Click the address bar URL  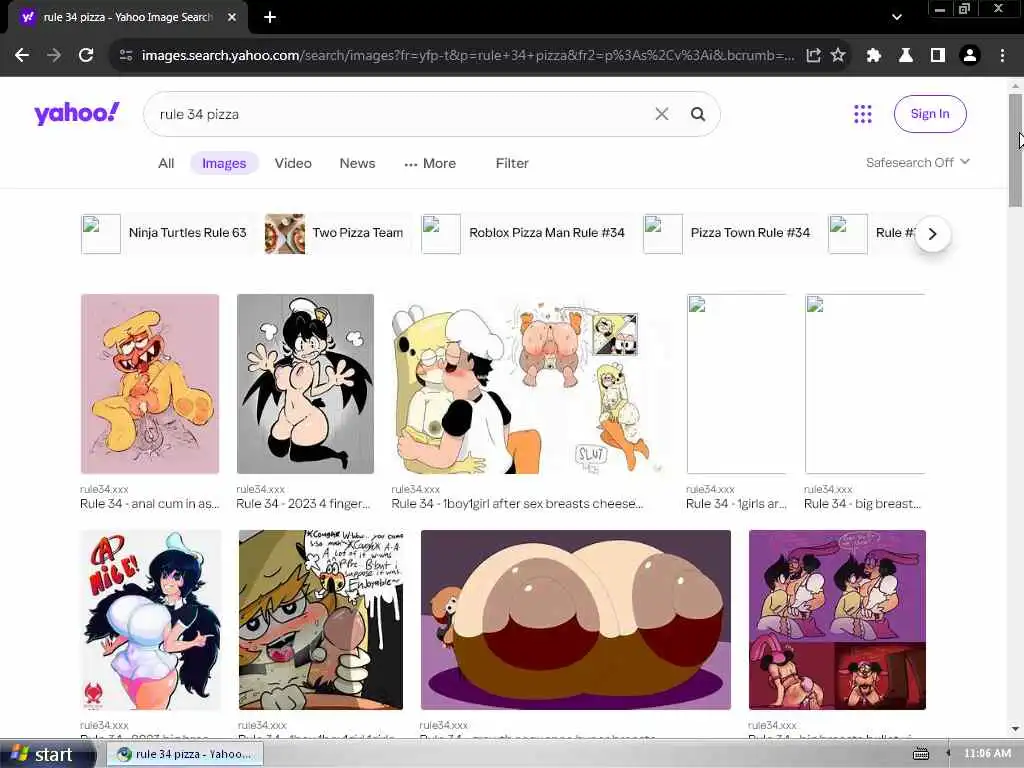tap(468, 56)
